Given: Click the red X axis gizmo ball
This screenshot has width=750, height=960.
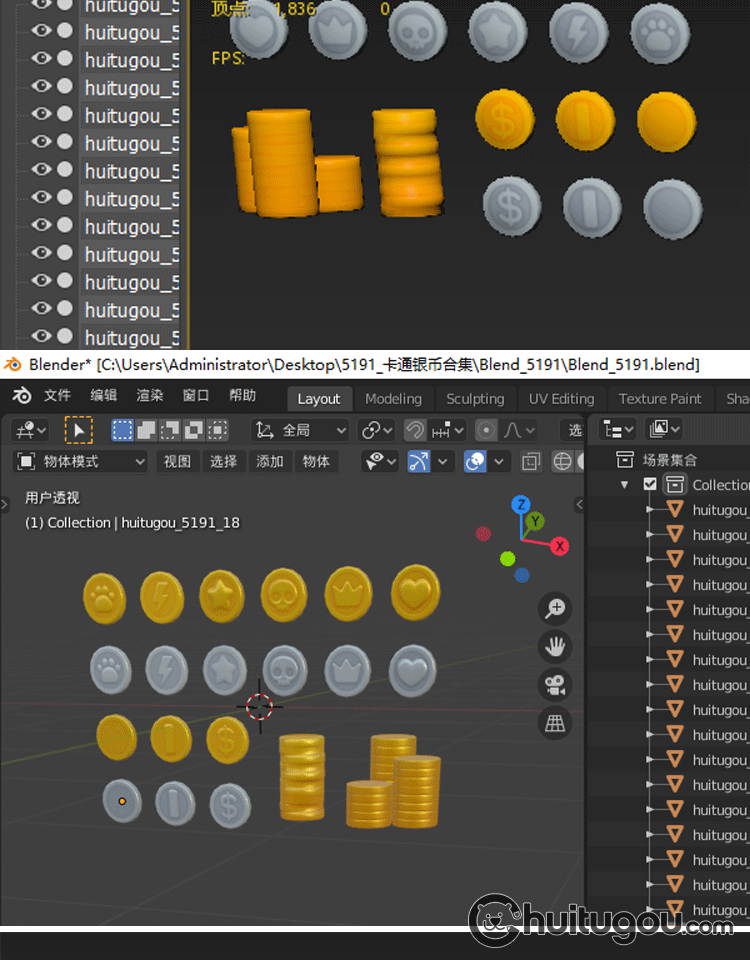Looking at the screenshot, I should coord(559,546).
